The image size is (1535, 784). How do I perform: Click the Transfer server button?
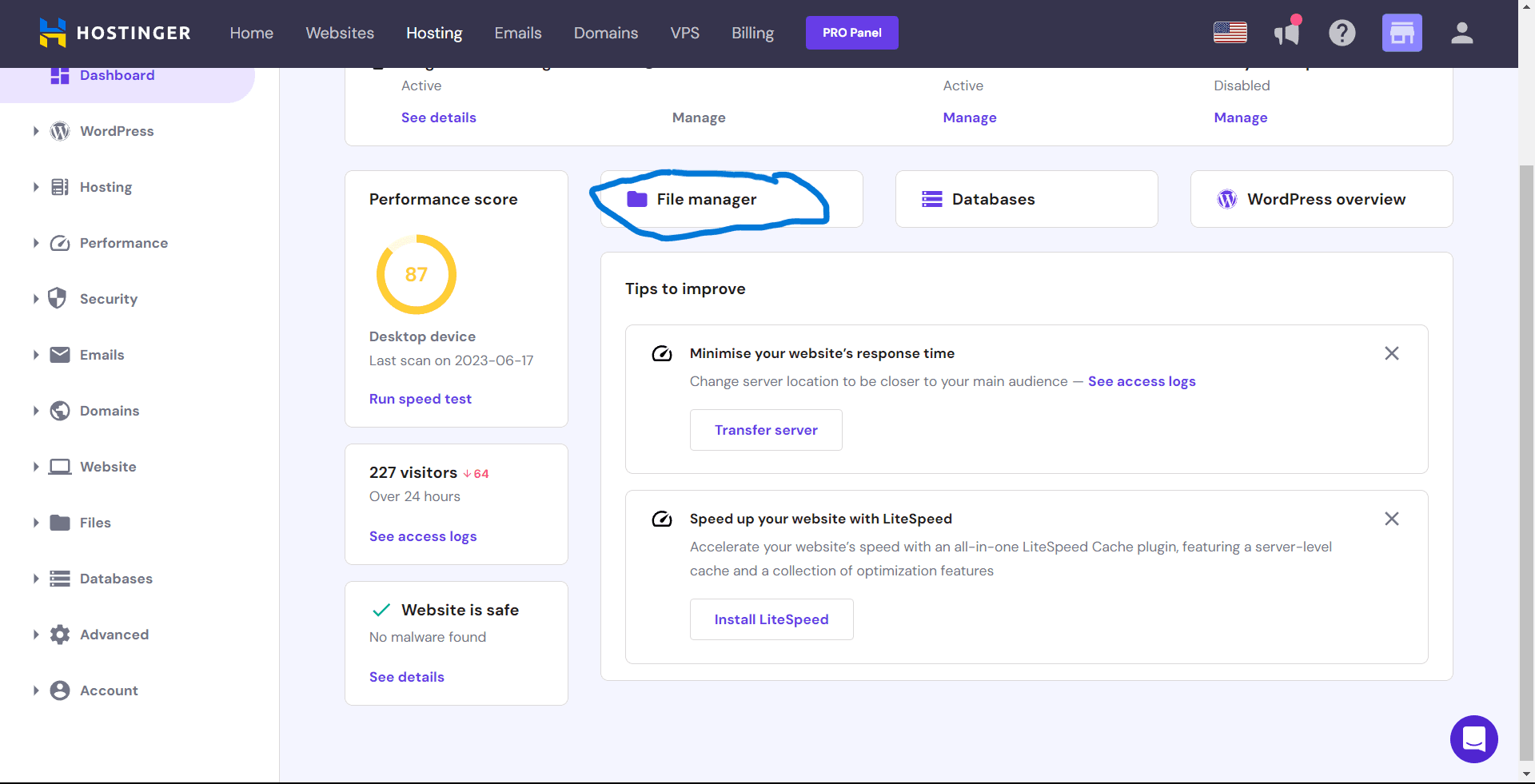[x=765, y=430]
